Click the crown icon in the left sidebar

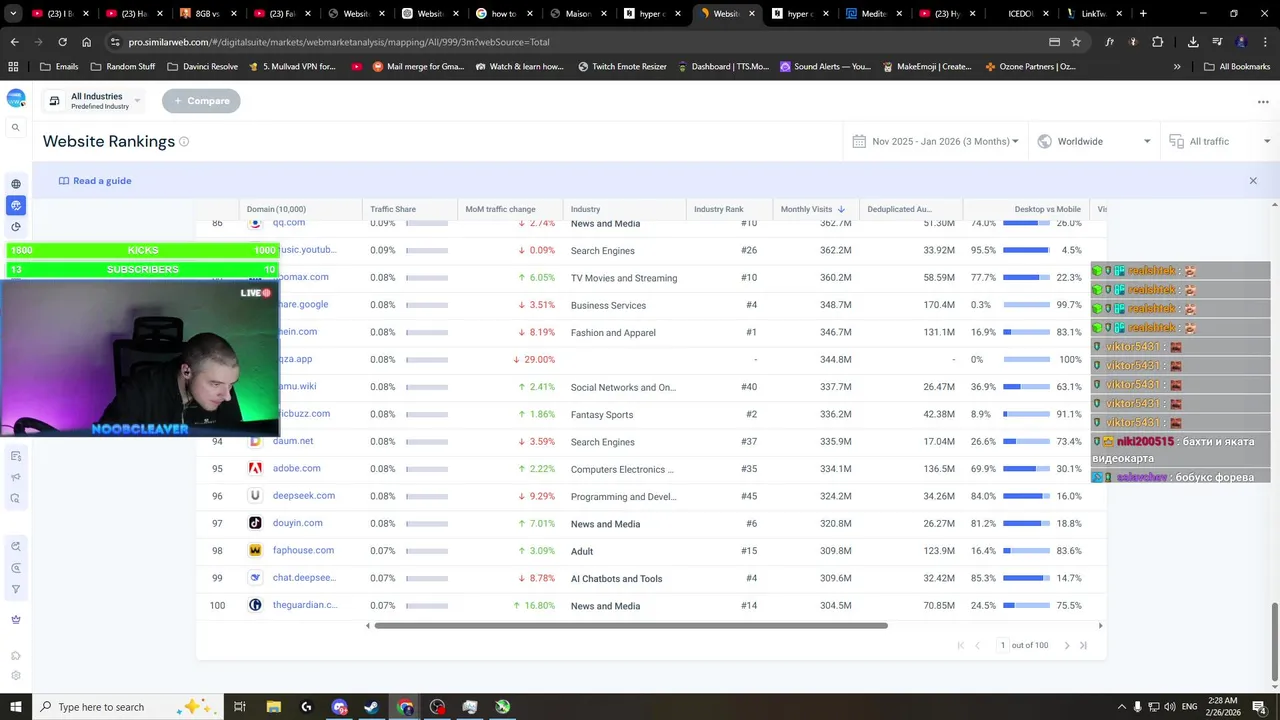coord(15,620)
